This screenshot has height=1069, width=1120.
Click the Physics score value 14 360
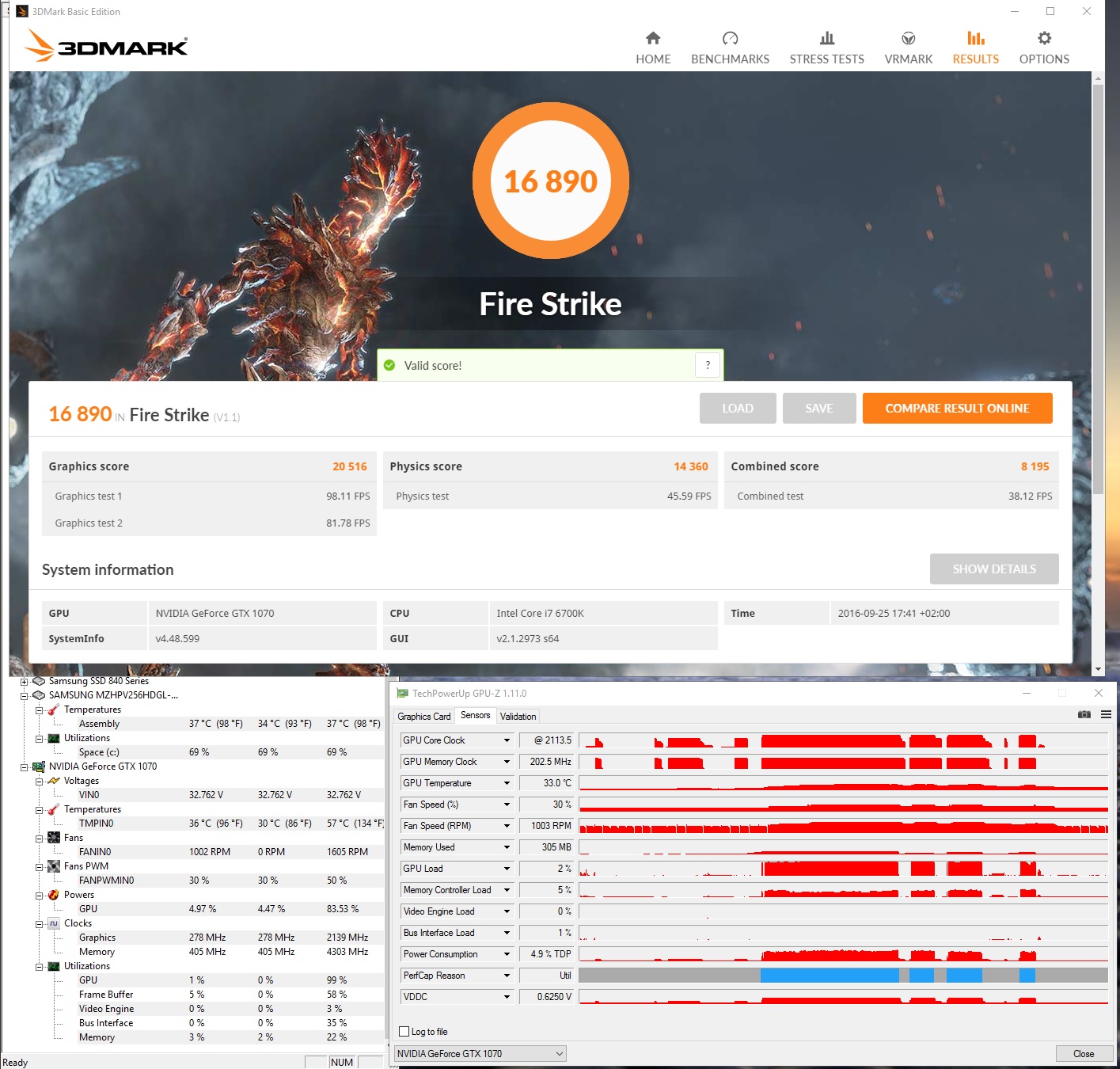691,466
